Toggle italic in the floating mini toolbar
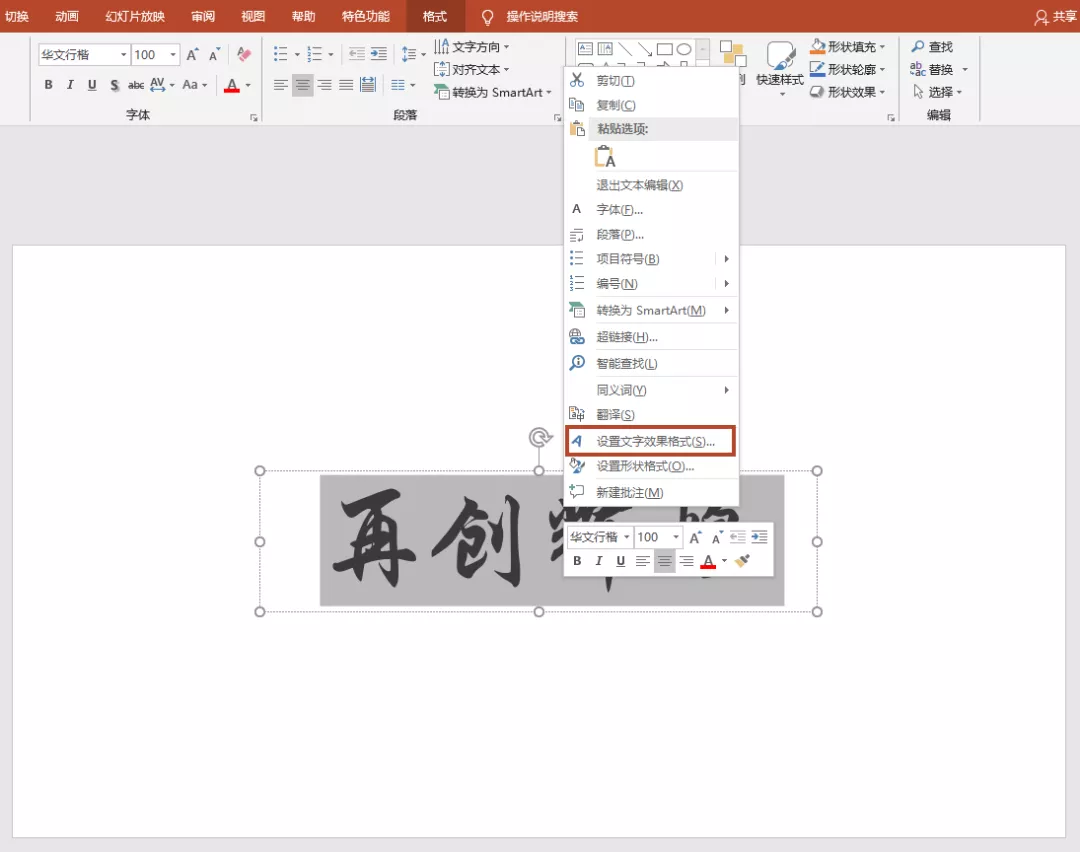This screenshot has height=852, width=1080. (x=599, y=561)
